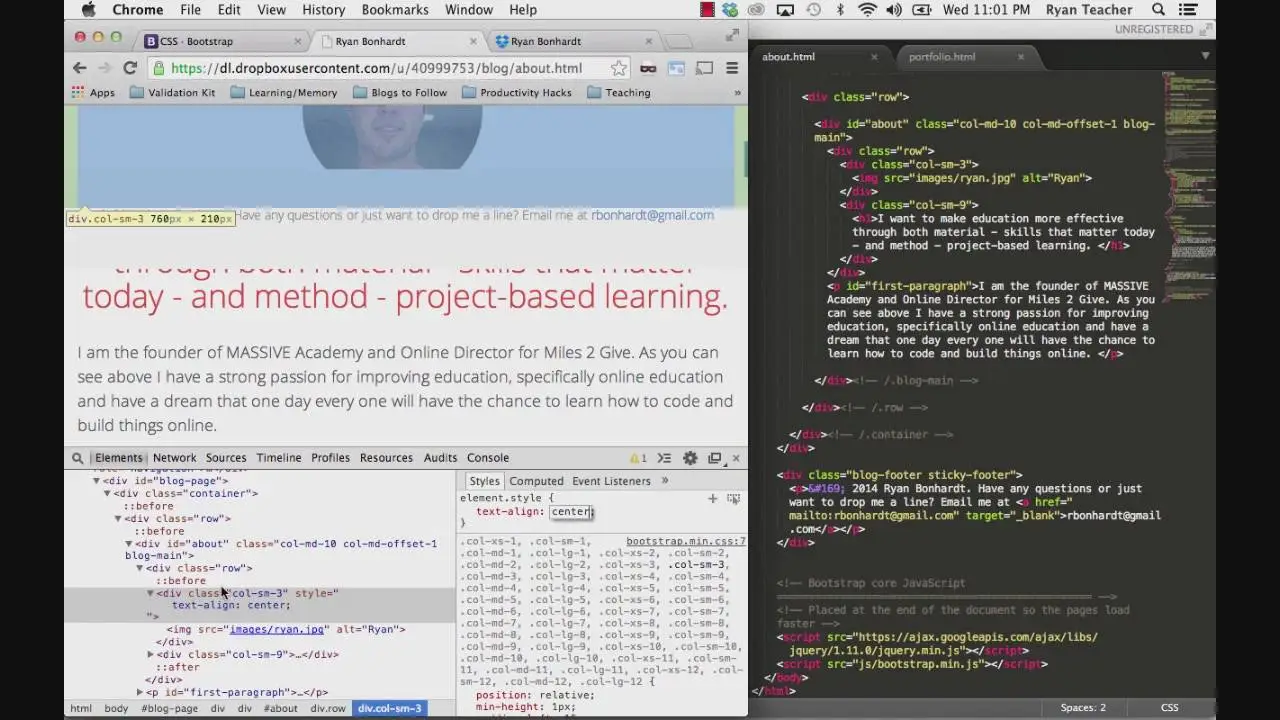Image resolution: width=1280 pixels, height=720 pixels.
Task: Open the Blogs to Follow bookmark folder
Action: (401, 92)
